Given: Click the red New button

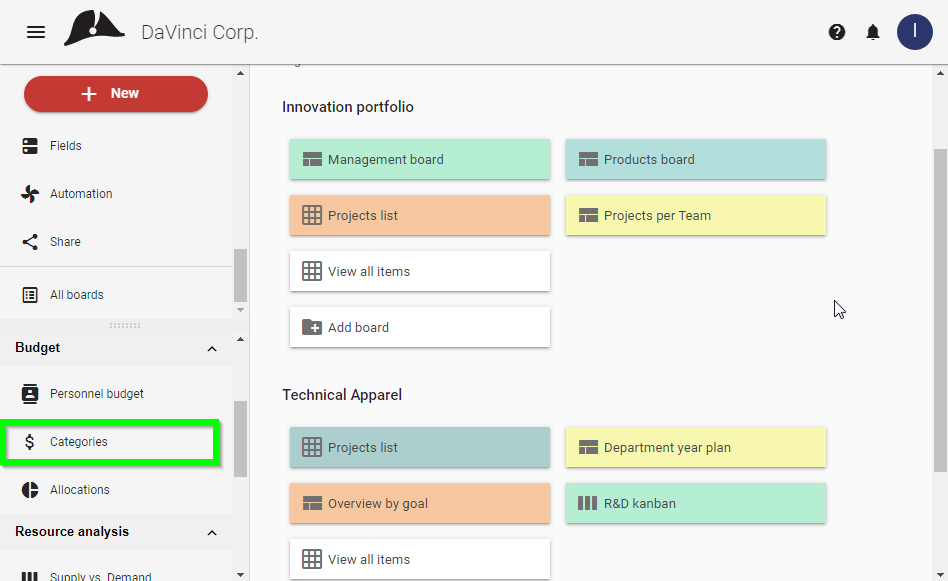Looking at the screenshot, I should (x=116, y=94).
